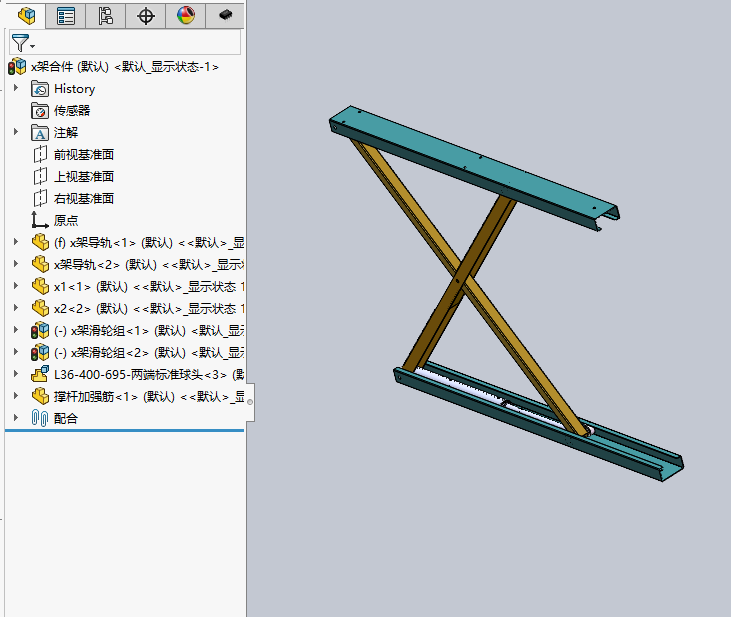
Task: Click the 前视基准面 plane icon
Action: (x=40, y=154)
